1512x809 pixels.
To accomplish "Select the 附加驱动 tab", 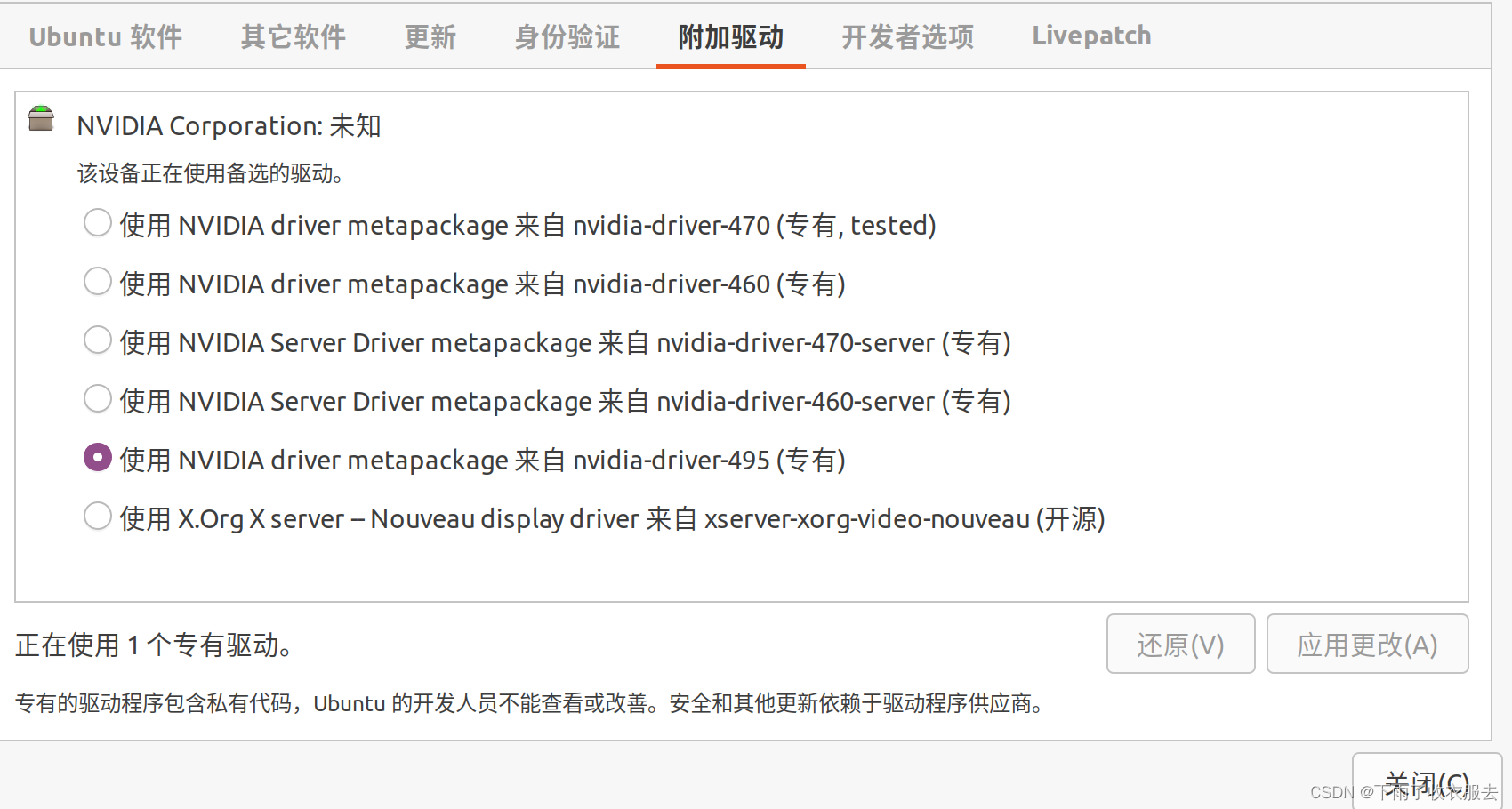I will coord(730,36).
